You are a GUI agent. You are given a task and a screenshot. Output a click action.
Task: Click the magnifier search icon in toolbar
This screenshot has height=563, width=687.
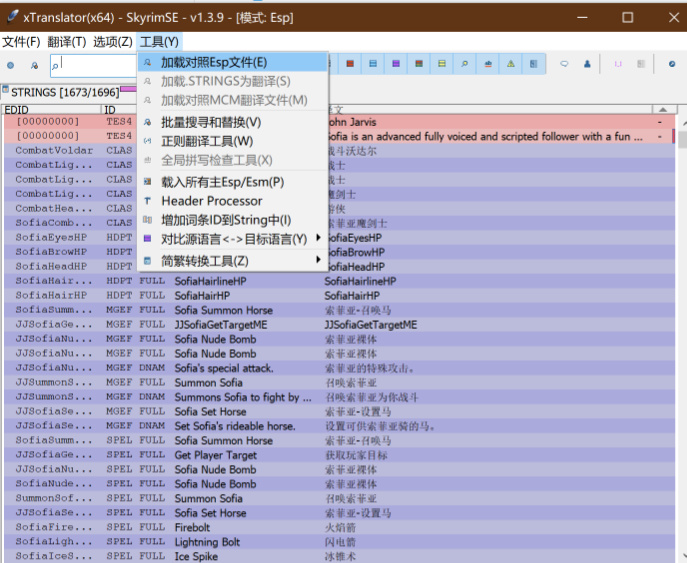click(x=465, y=64)
